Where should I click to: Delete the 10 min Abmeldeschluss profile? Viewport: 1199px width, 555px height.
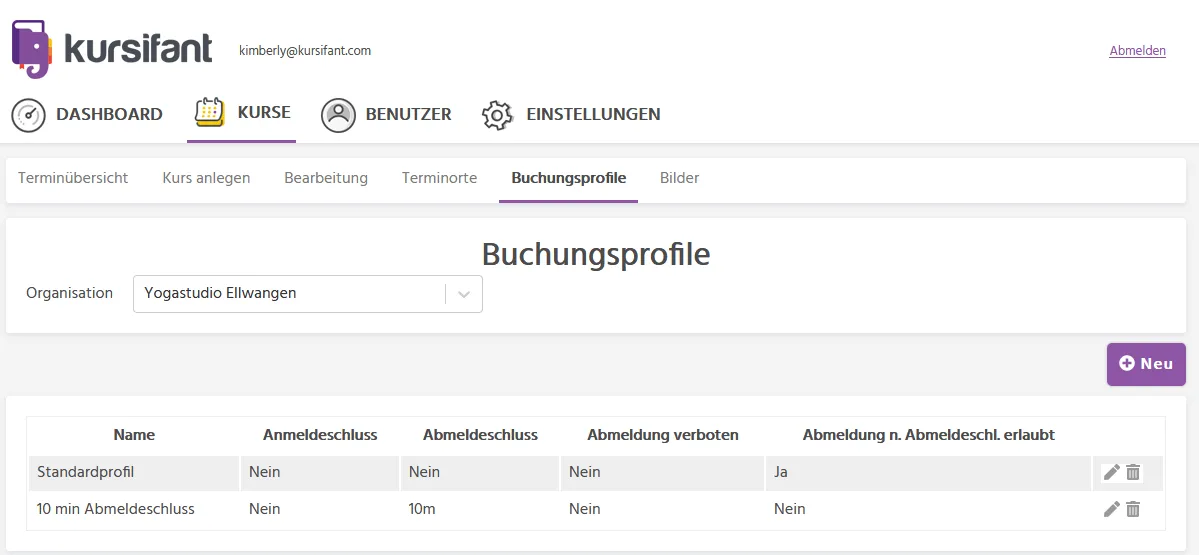pyautogui.click(x=1133, y=508)
